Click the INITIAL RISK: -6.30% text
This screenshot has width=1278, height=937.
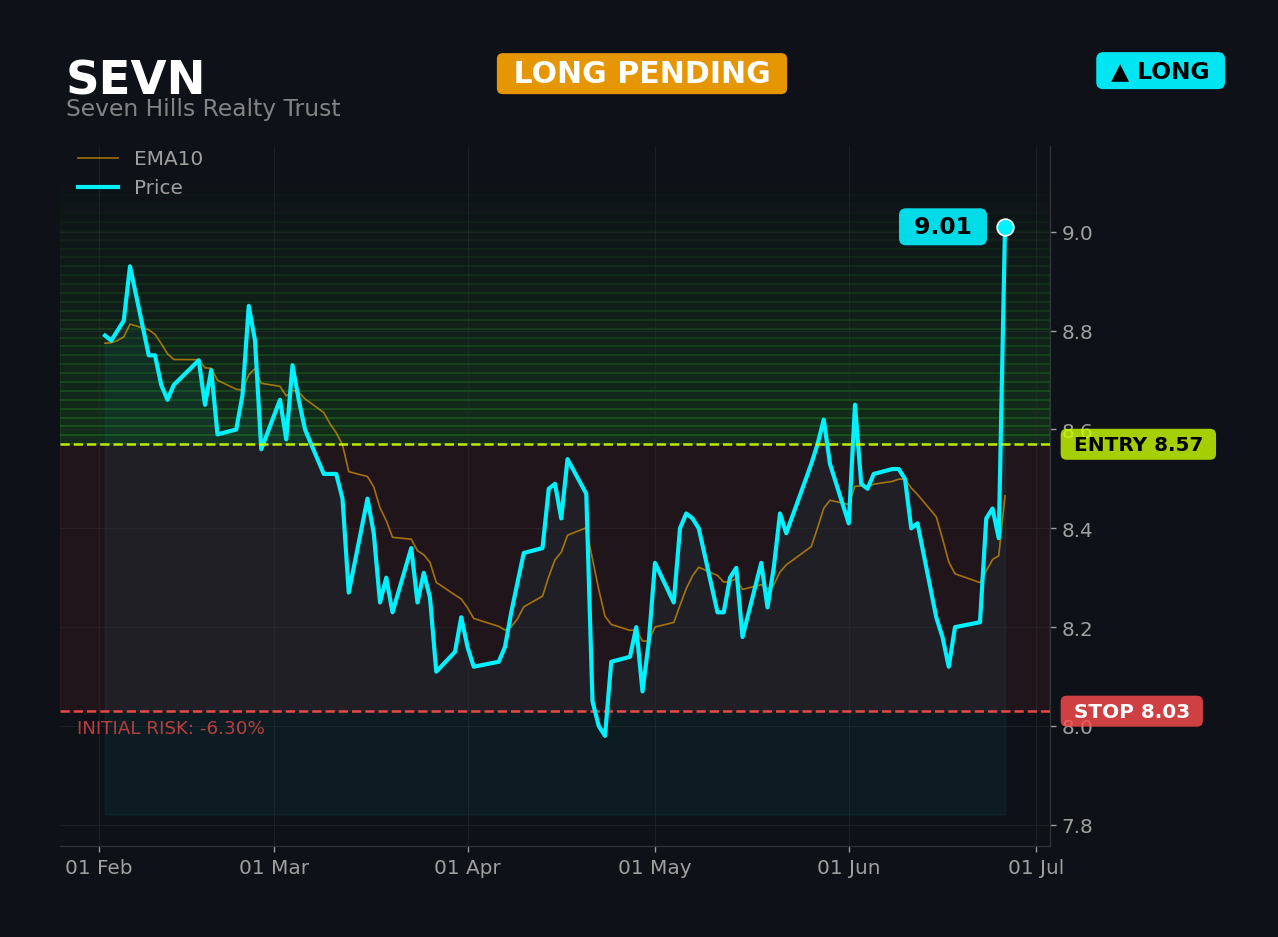[x=171, y=729]
